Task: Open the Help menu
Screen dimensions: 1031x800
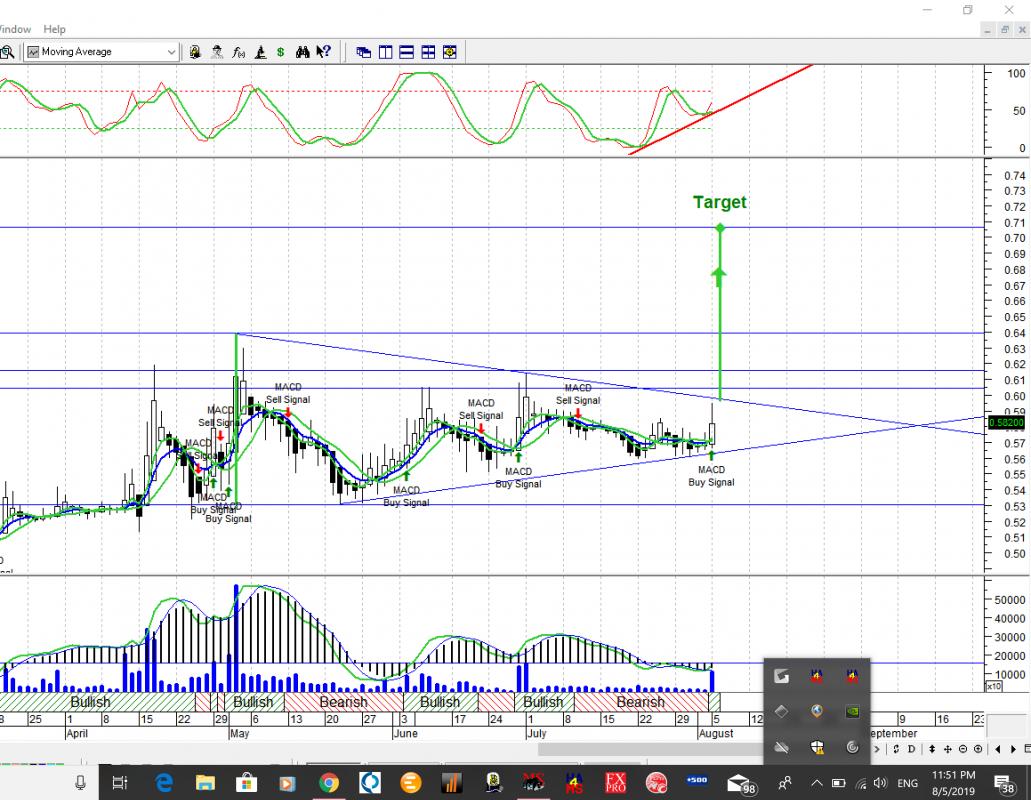Action: (x=55, y=29)
